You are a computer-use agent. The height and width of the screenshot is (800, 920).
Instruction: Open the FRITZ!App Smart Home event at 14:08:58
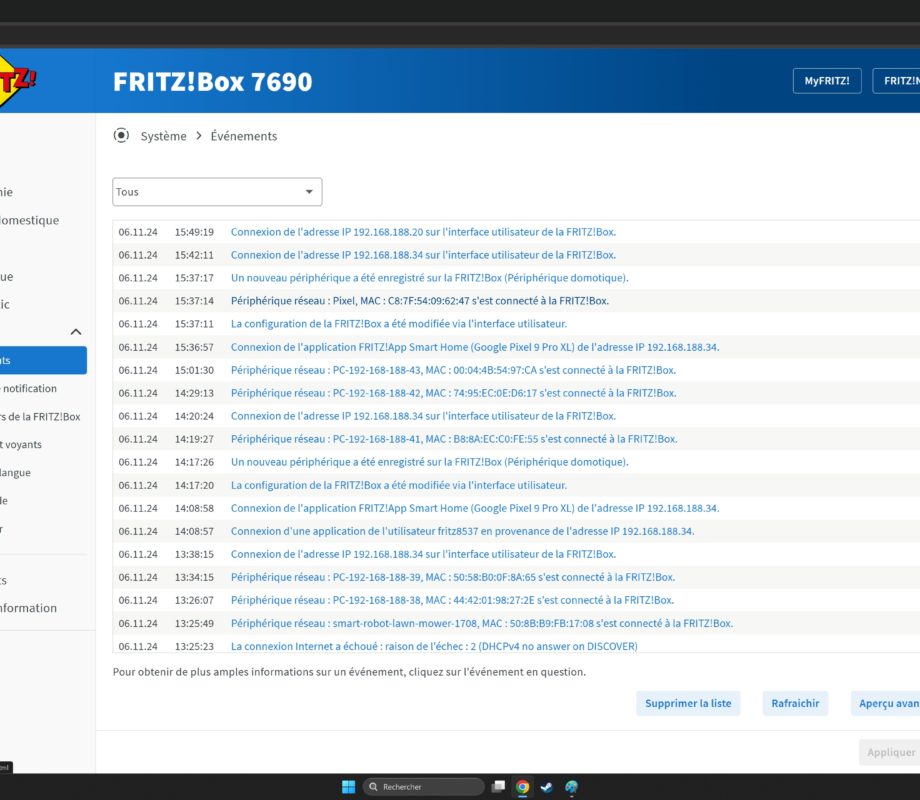pyautogui.click(x=475, y=508)
